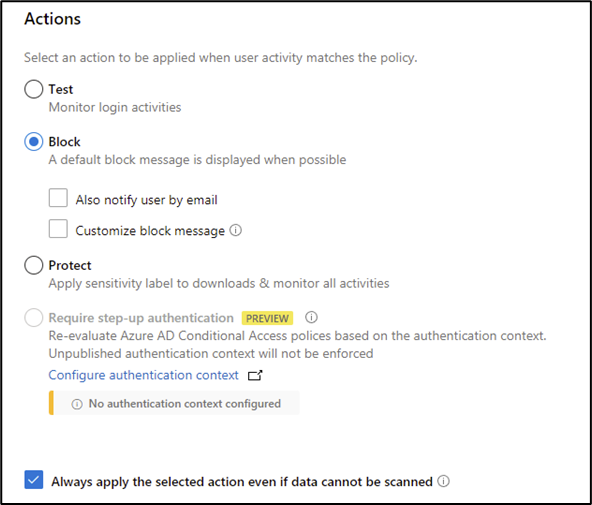Click 'A default block message is displayed' text
This screenshot has width=592, height=505.
[x=197, y=160]
